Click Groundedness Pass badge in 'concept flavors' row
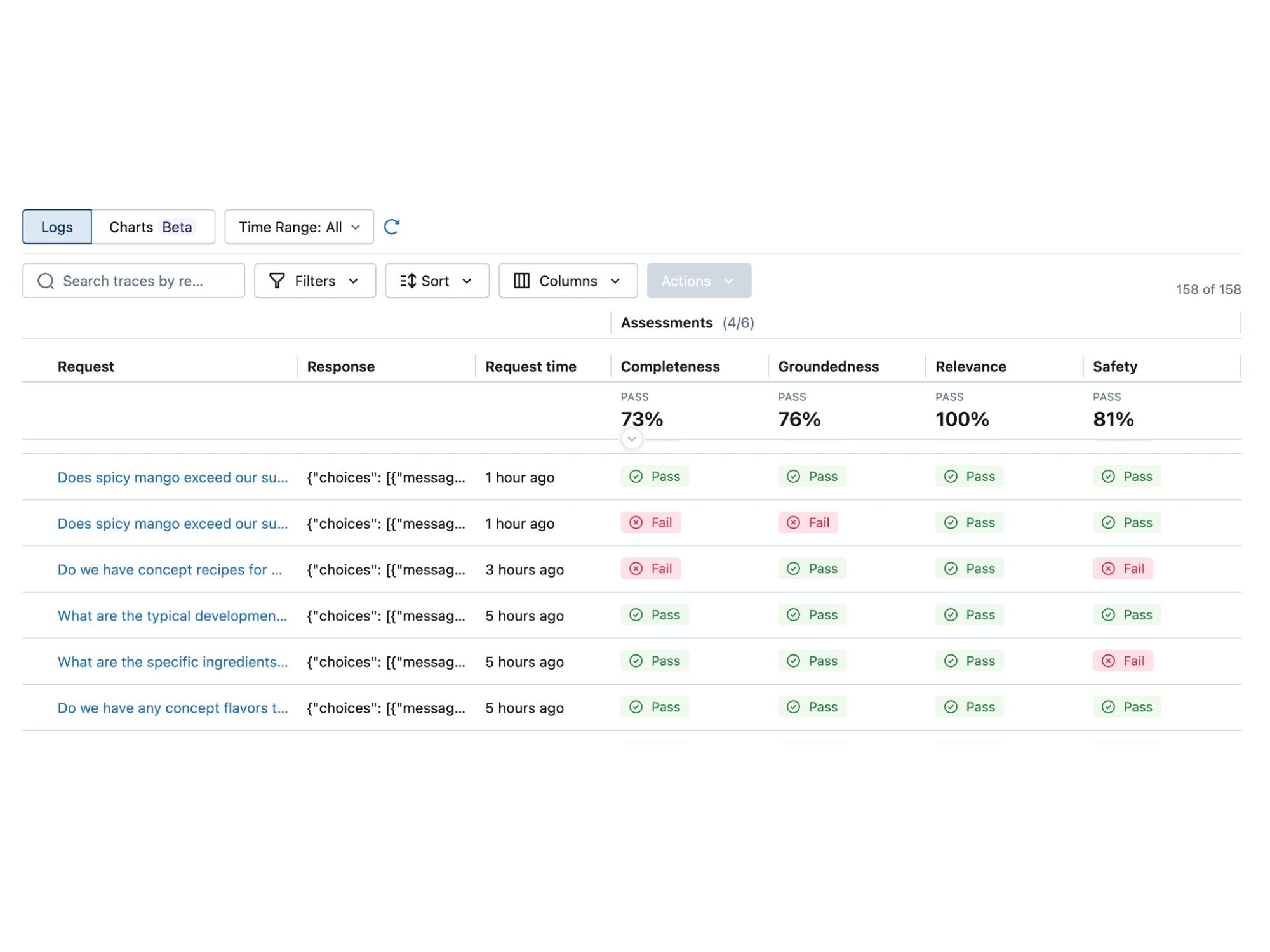This screenshot has height=952, width=1270. click(x=812, y=706)
